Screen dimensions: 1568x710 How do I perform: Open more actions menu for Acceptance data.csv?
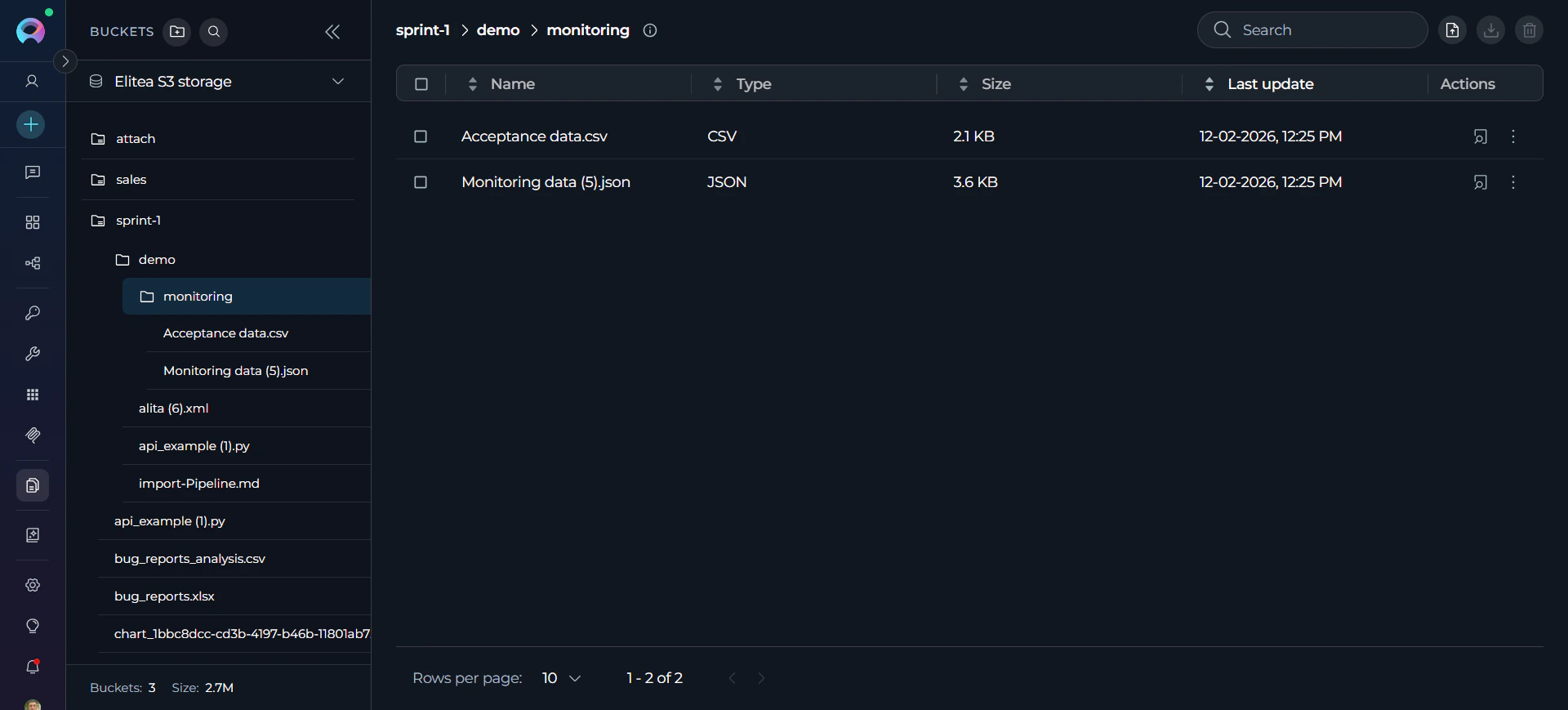[x=1513, y=136]
